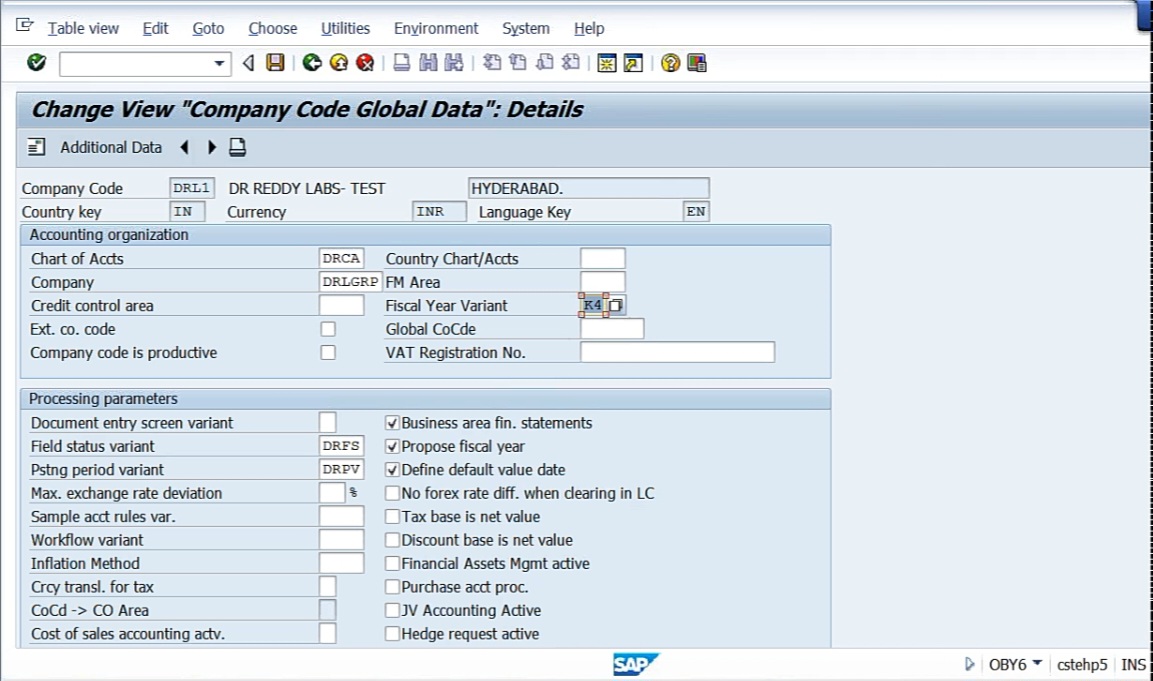1153x681 pixels.
Task: Create a new session with the star icon
Action: (x=607, y=63)
